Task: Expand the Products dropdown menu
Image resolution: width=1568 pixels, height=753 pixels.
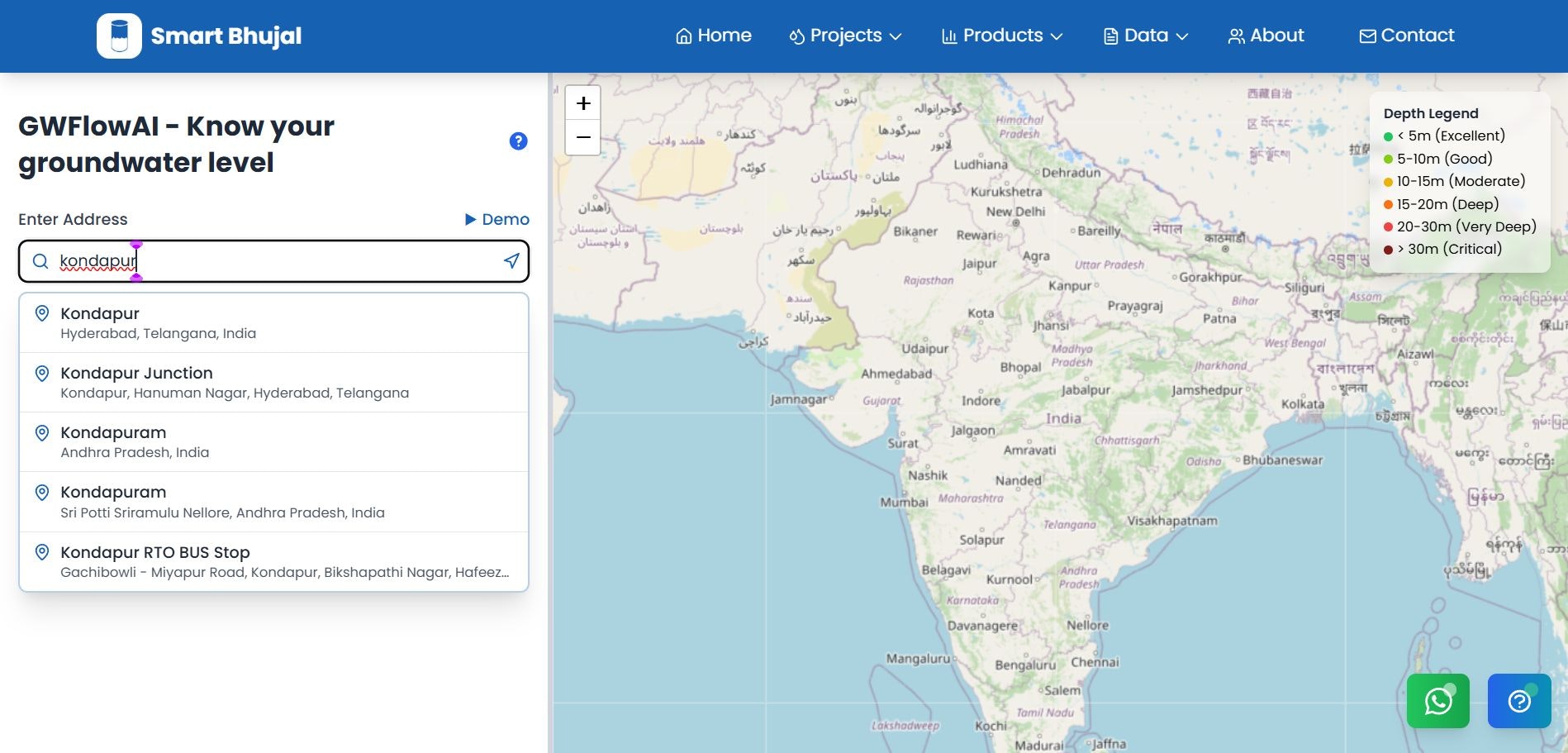Action: (1002, 36)
